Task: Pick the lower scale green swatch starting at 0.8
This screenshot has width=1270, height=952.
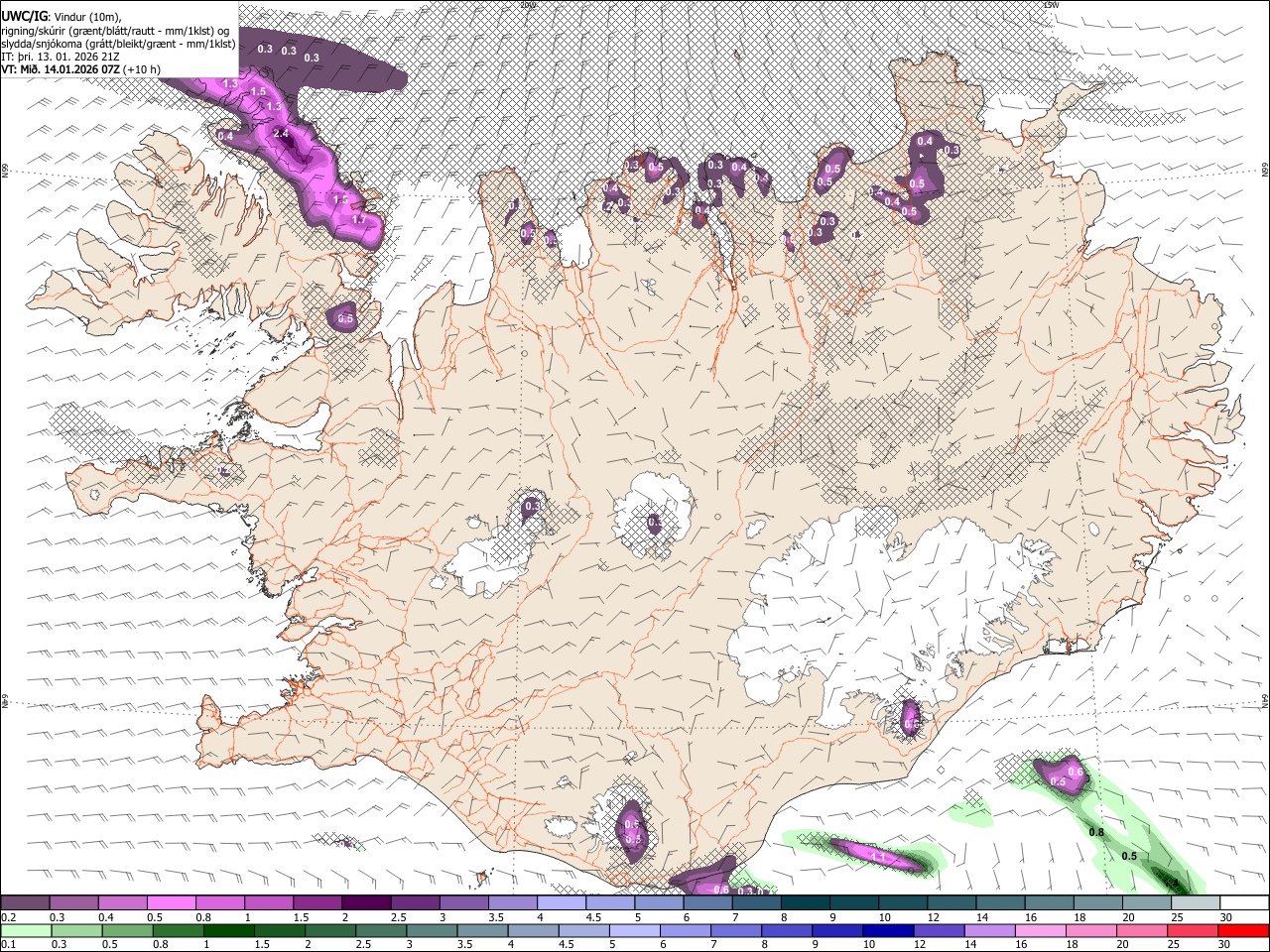Action: [179, 930]
